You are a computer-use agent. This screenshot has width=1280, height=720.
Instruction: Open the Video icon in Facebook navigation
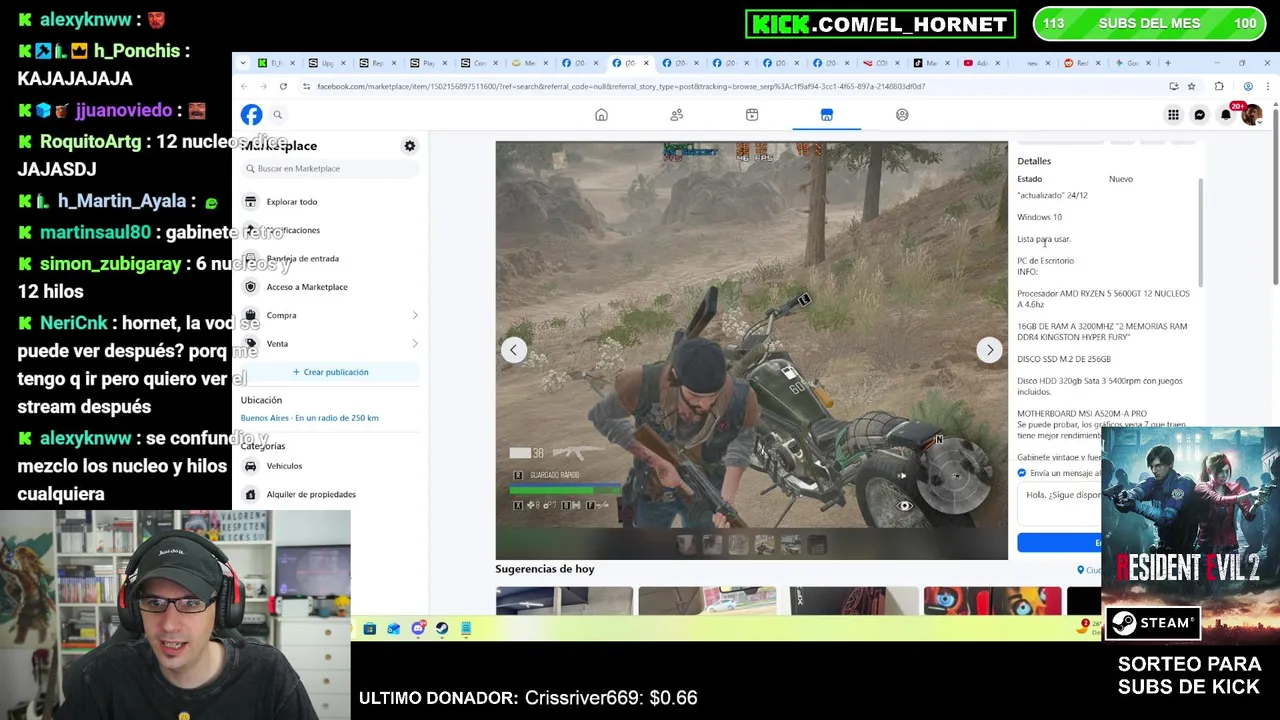click(x=752, y=115)
